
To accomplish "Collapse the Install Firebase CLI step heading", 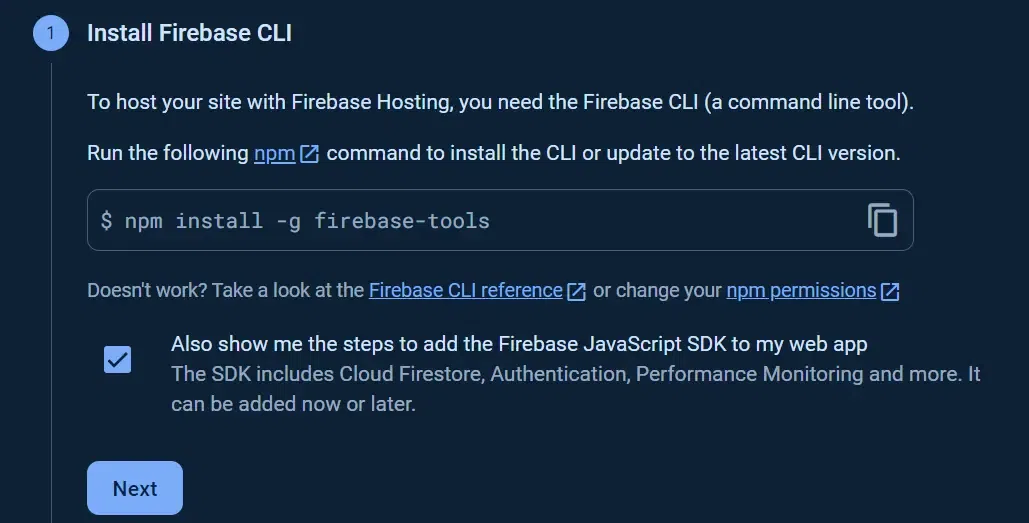I will pyautogui.click(x=189, y=33).
